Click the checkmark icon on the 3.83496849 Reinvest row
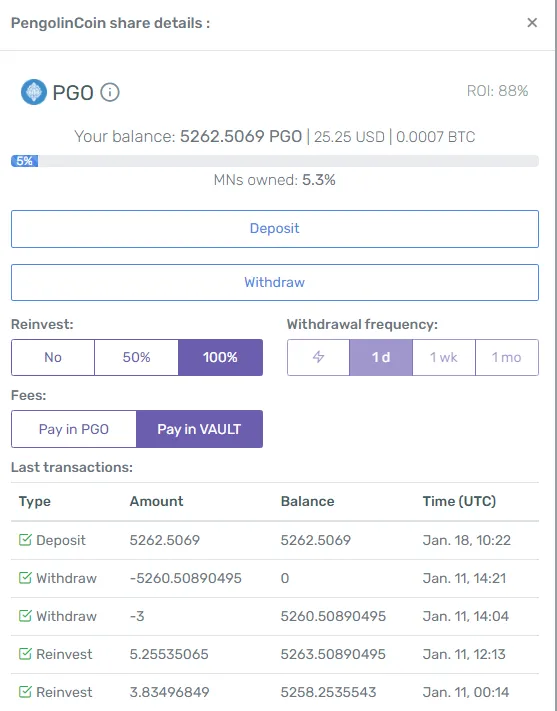The height and width of the screenshot is (711, 557). tap(25, 692)
